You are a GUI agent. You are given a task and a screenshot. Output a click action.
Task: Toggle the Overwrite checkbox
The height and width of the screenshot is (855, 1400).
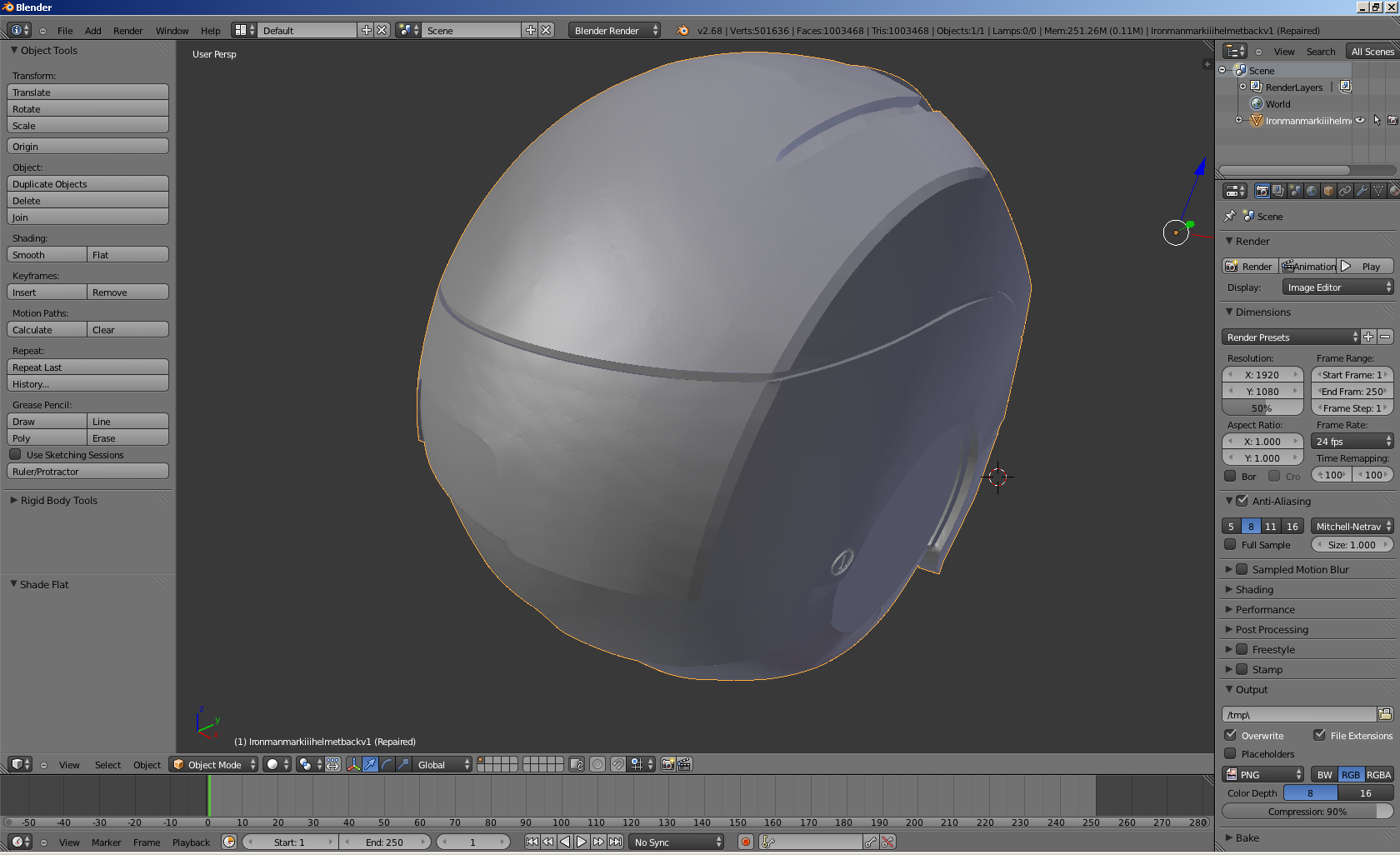pyautogui.click(x=1230, y=735)
